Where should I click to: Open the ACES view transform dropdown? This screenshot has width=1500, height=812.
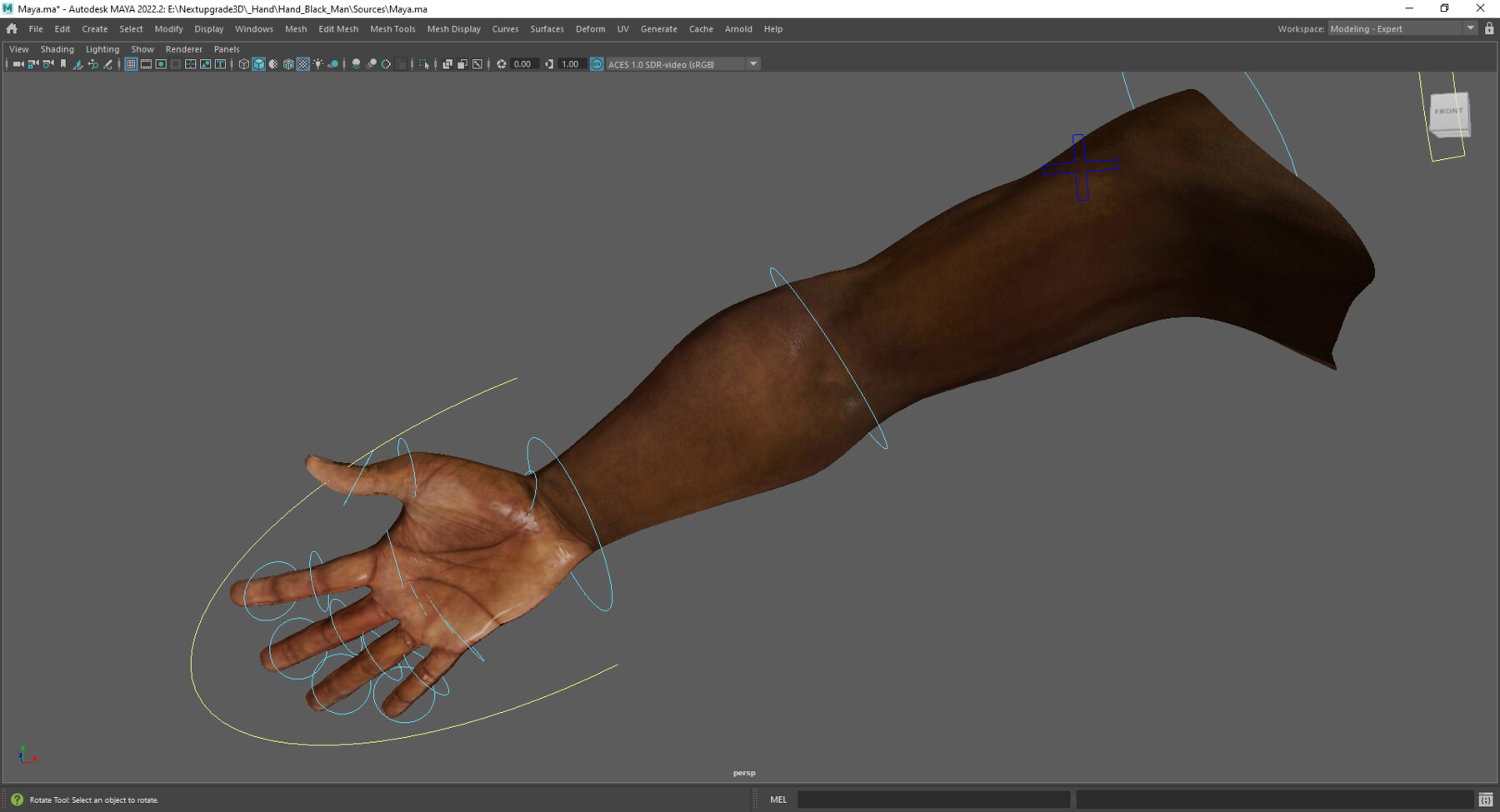click(752, 63)
